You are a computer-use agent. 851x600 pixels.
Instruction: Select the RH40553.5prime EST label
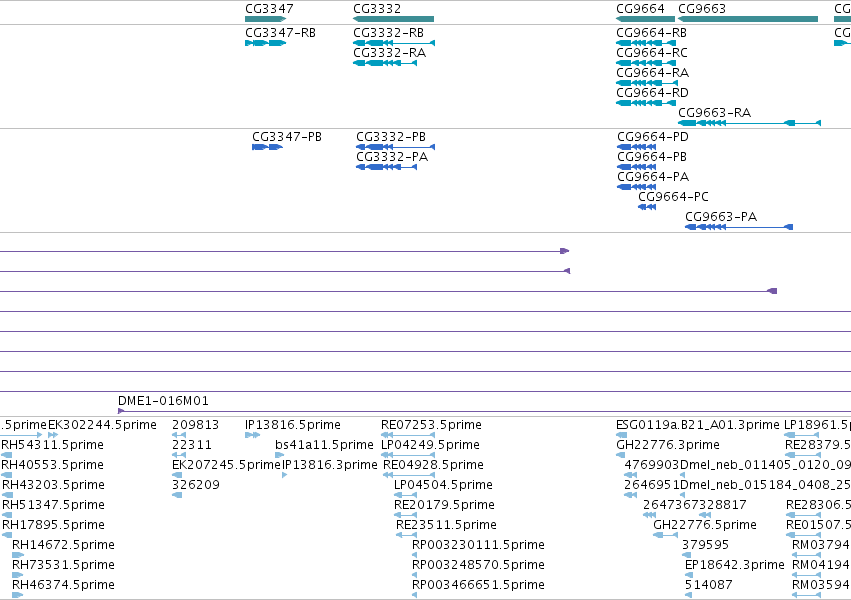click(x=52, y=465)
